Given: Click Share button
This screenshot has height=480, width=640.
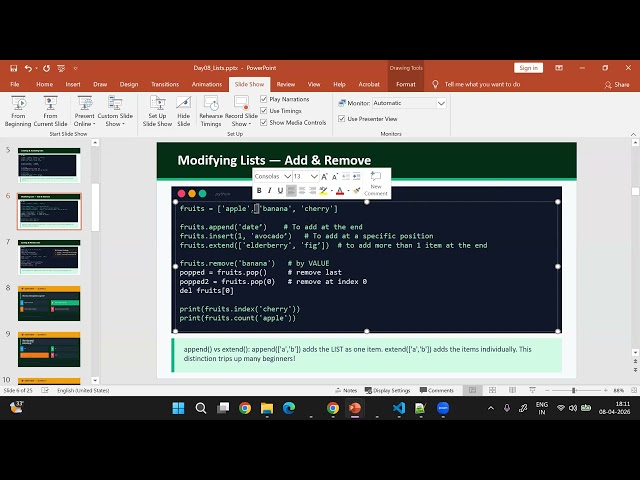Looking at the screenshot, I should (x=617, y=84).
